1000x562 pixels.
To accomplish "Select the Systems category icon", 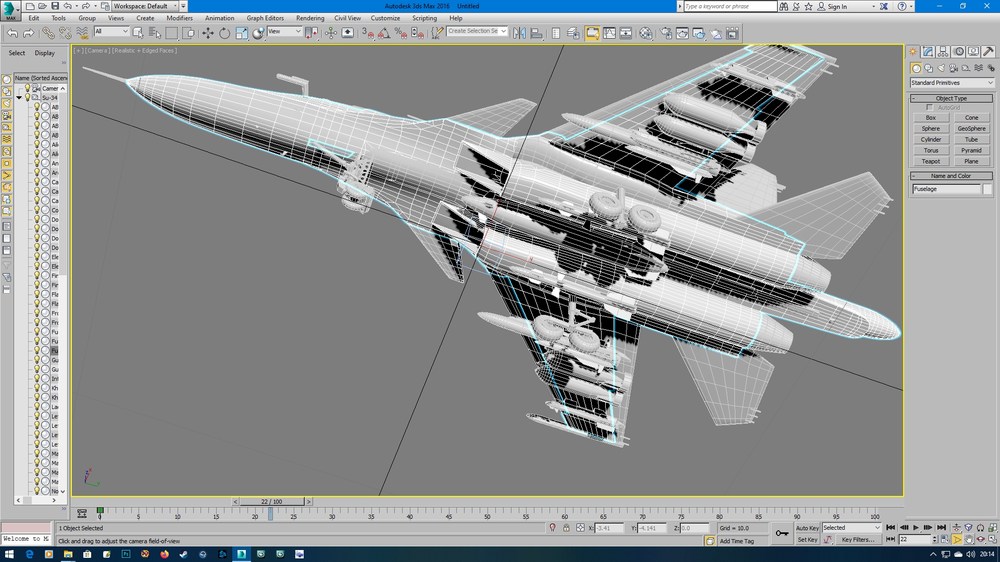I will [x=991, y=68].
